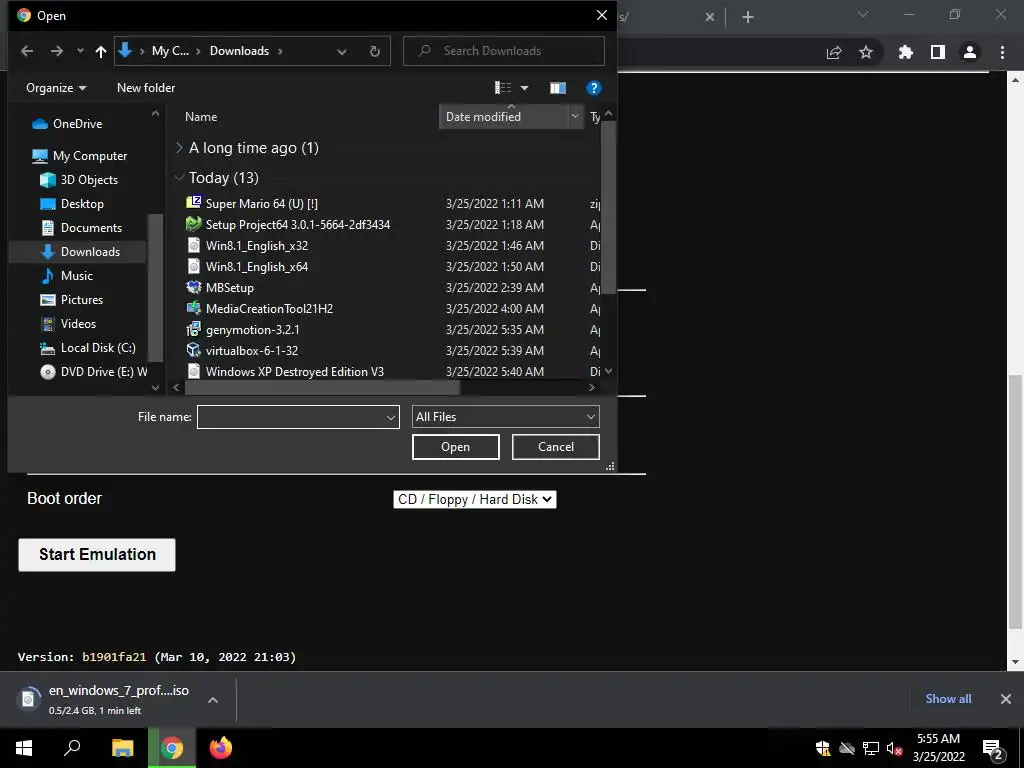1024x768 pixels.
Task: Open the All Files type dropdown
Action: pyautogui.click(x=505, y=417)
